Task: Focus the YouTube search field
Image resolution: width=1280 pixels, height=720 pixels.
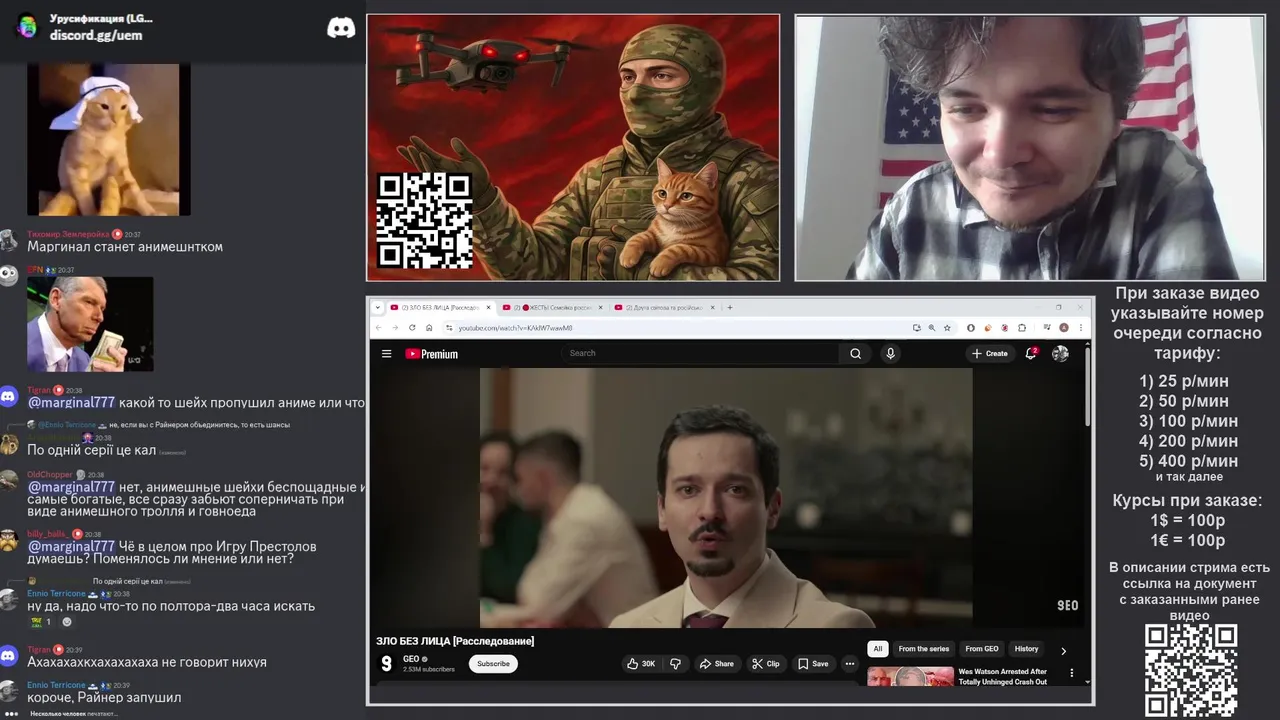Action: [702, 353]
